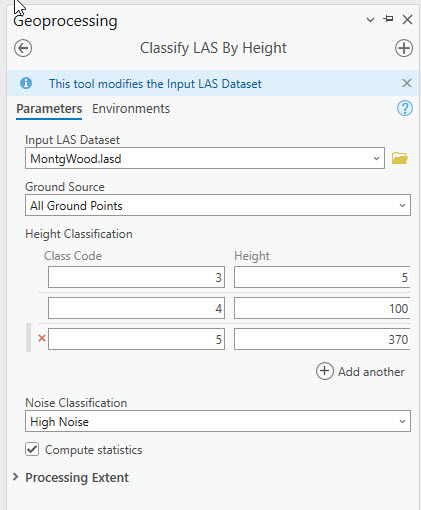Select the Parameters tab

click(x=49, y=109)
